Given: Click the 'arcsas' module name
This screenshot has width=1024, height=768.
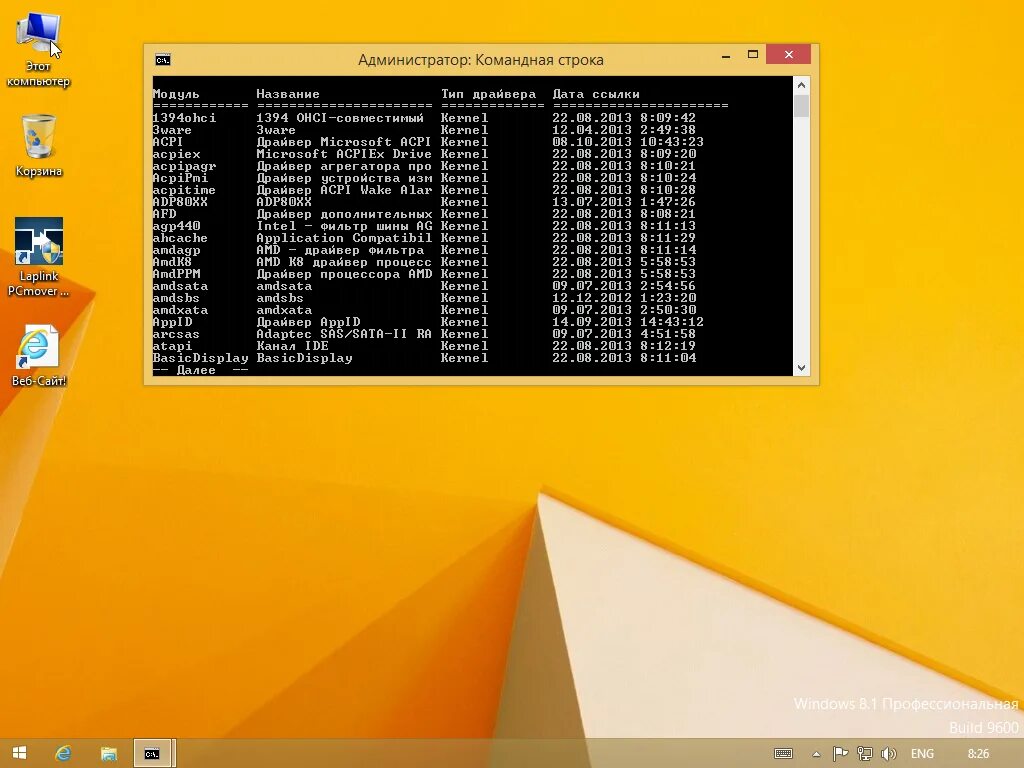Looking at the screenshot, I should coord(176,334).
